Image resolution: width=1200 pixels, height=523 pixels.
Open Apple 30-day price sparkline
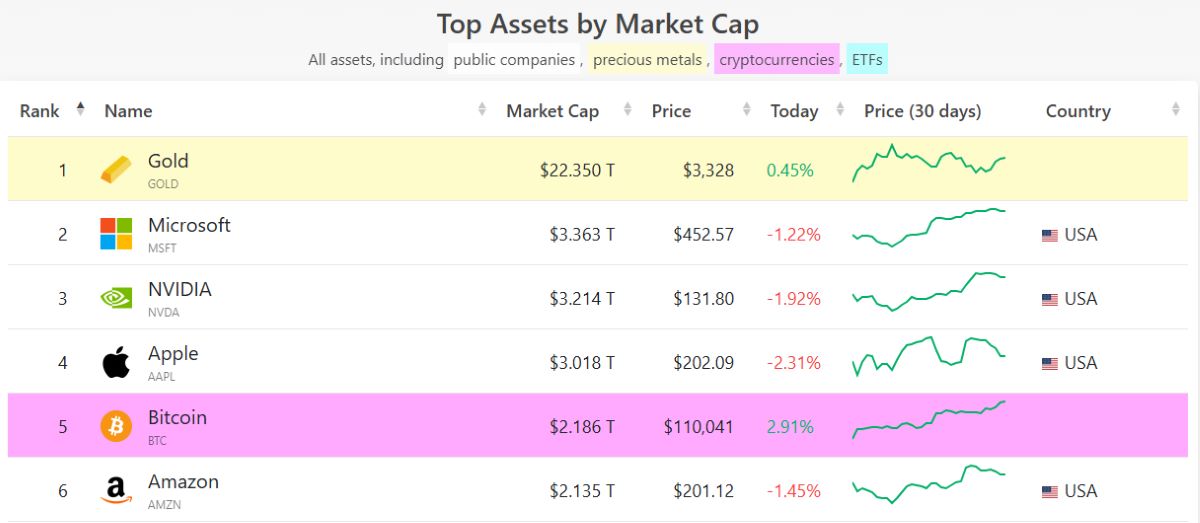tap(929, 355)
